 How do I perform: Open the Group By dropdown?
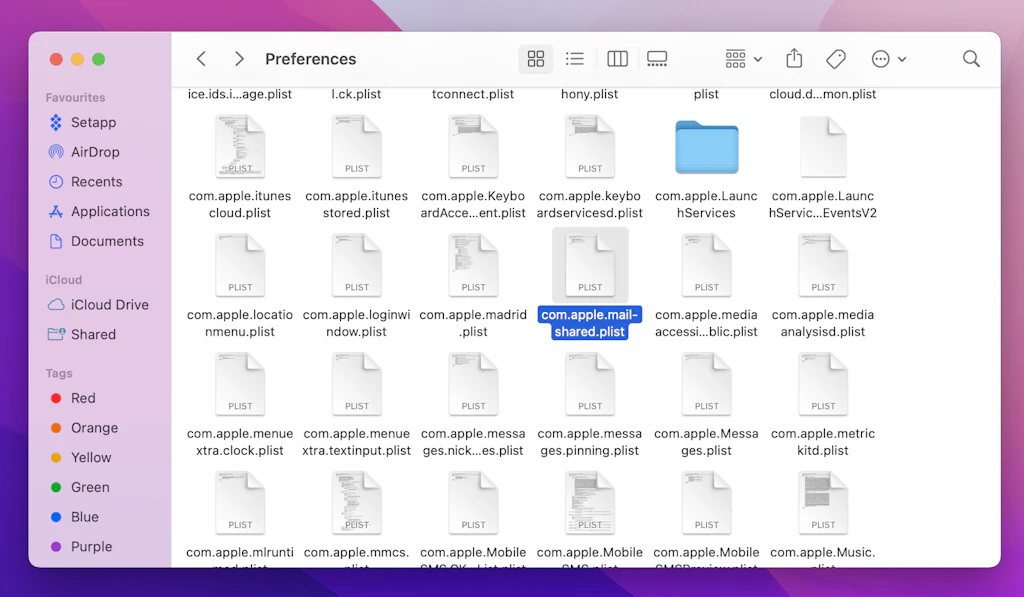pos(743,59)
